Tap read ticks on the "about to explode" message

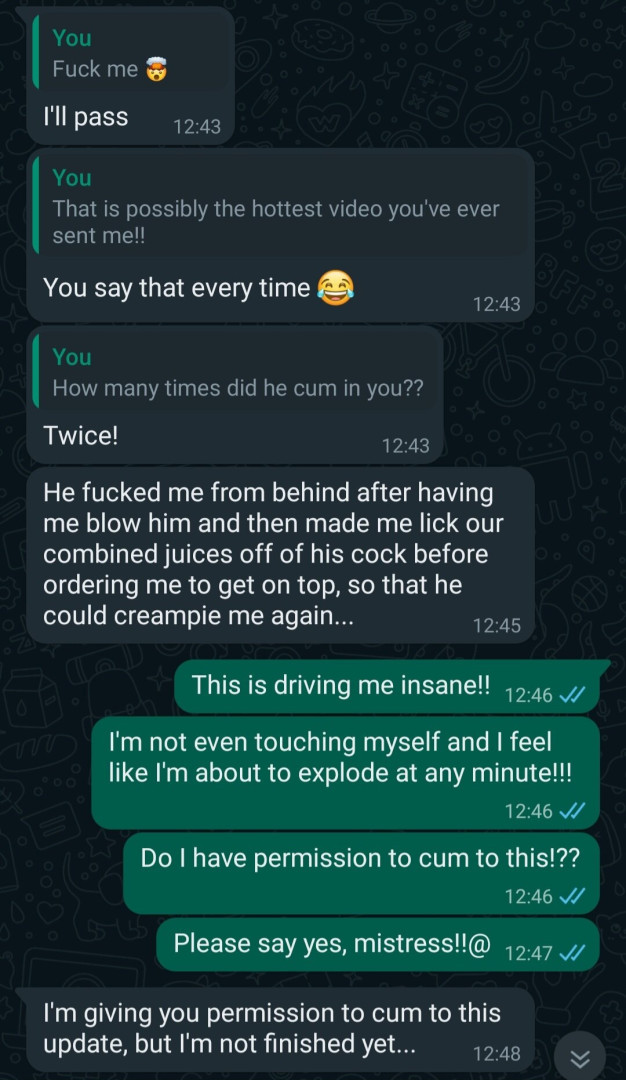572,811
